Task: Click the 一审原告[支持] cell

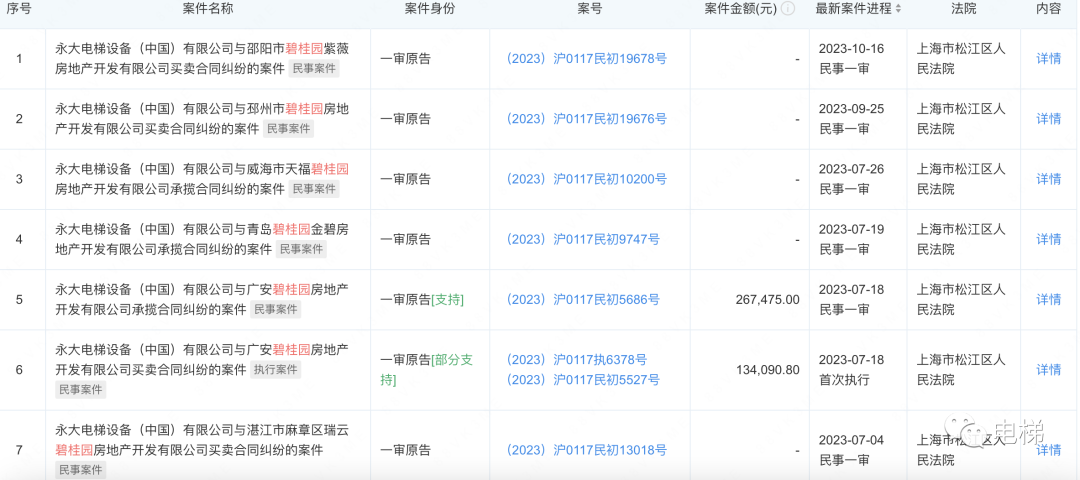Action: 422,300
